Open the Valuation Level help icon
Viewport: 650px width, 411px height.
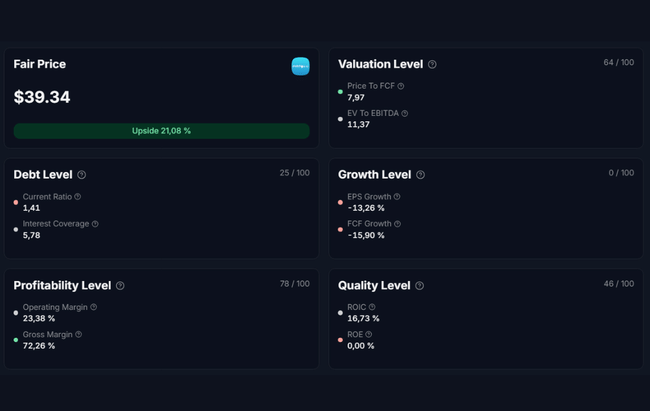tap(432, 64)
